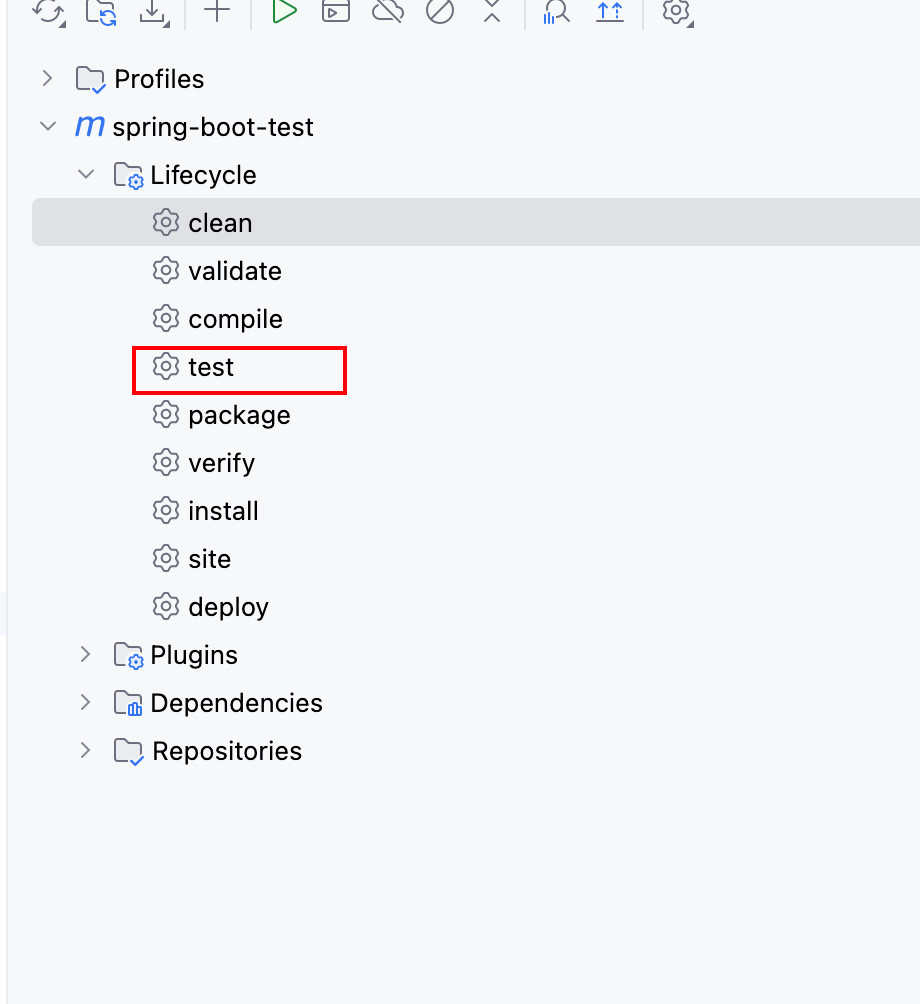Select the install lifecycle goal
The width and height of the screenshot is (920, 1004).
(x=223, y=511)
